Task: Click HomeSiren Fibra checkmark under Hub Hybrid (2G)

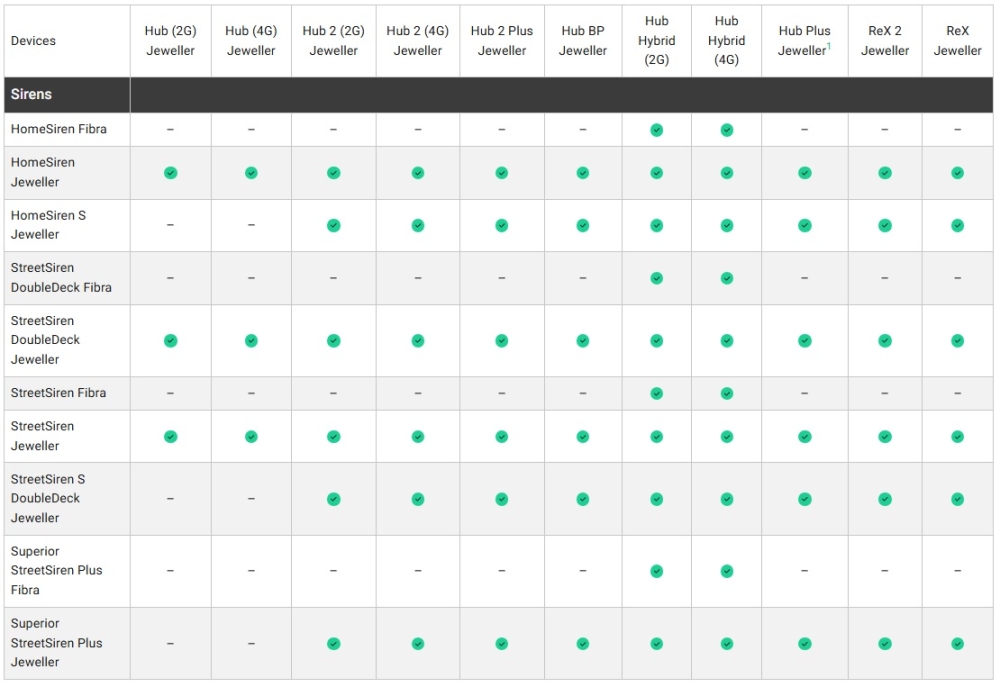Action: click(x=656, y=130)
